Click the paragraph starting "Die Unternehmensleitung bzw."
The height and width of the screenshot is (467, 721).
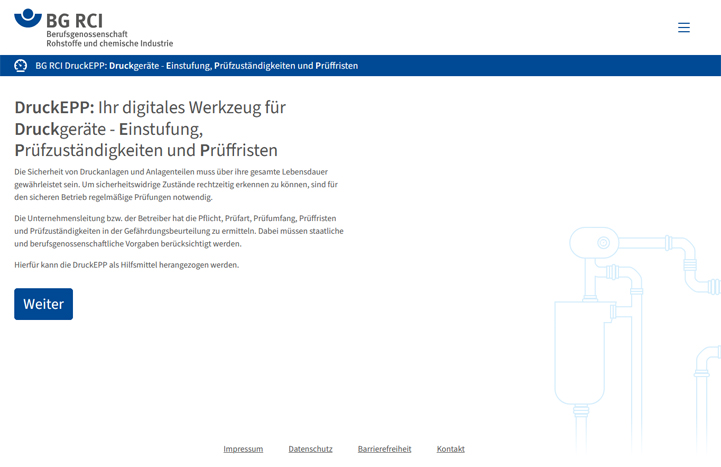coord(178,231)
